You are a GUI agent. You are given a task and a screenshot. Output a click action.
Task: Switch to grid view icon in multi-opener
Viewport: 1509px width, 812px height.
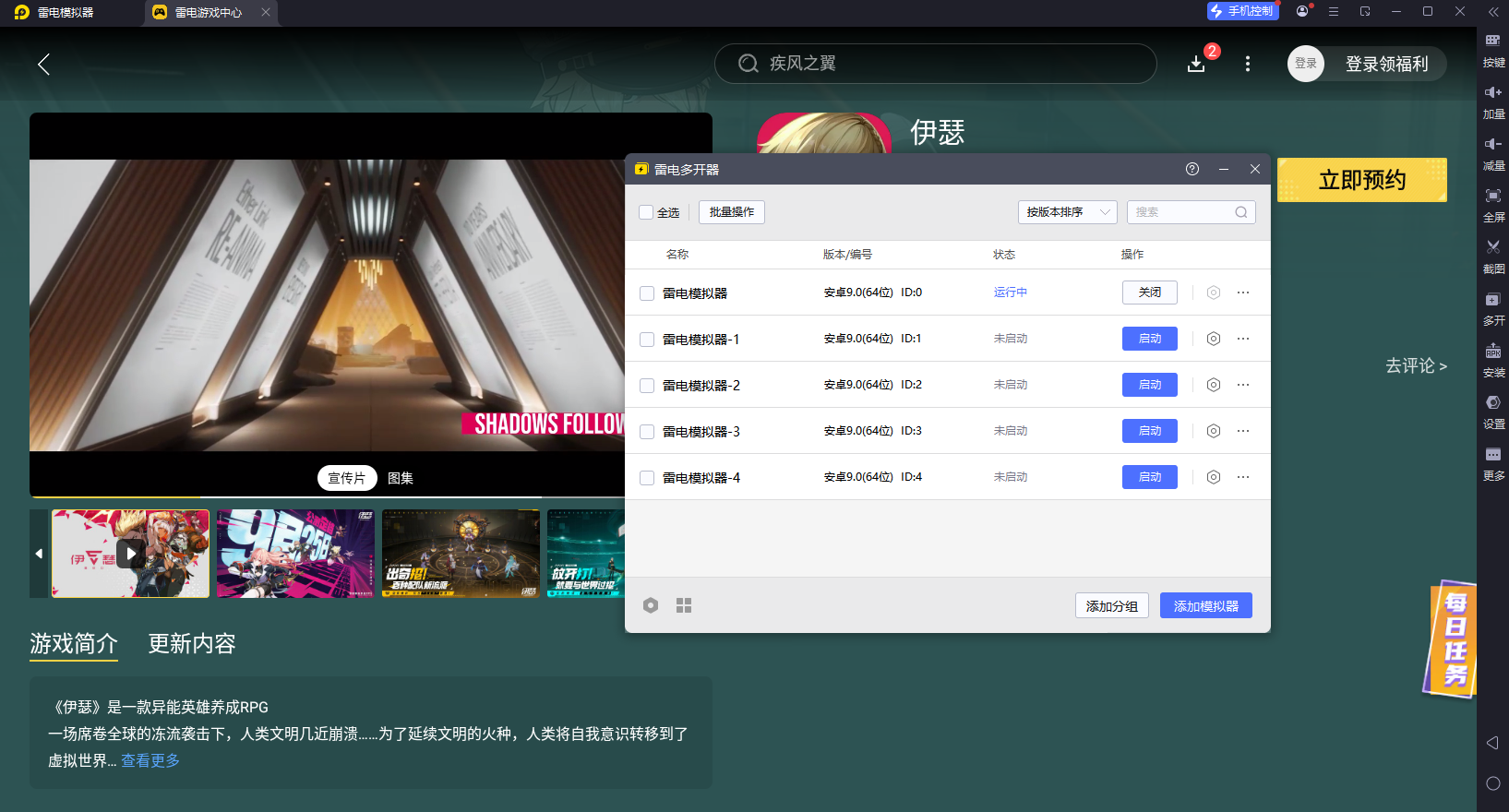click(684, 605)
